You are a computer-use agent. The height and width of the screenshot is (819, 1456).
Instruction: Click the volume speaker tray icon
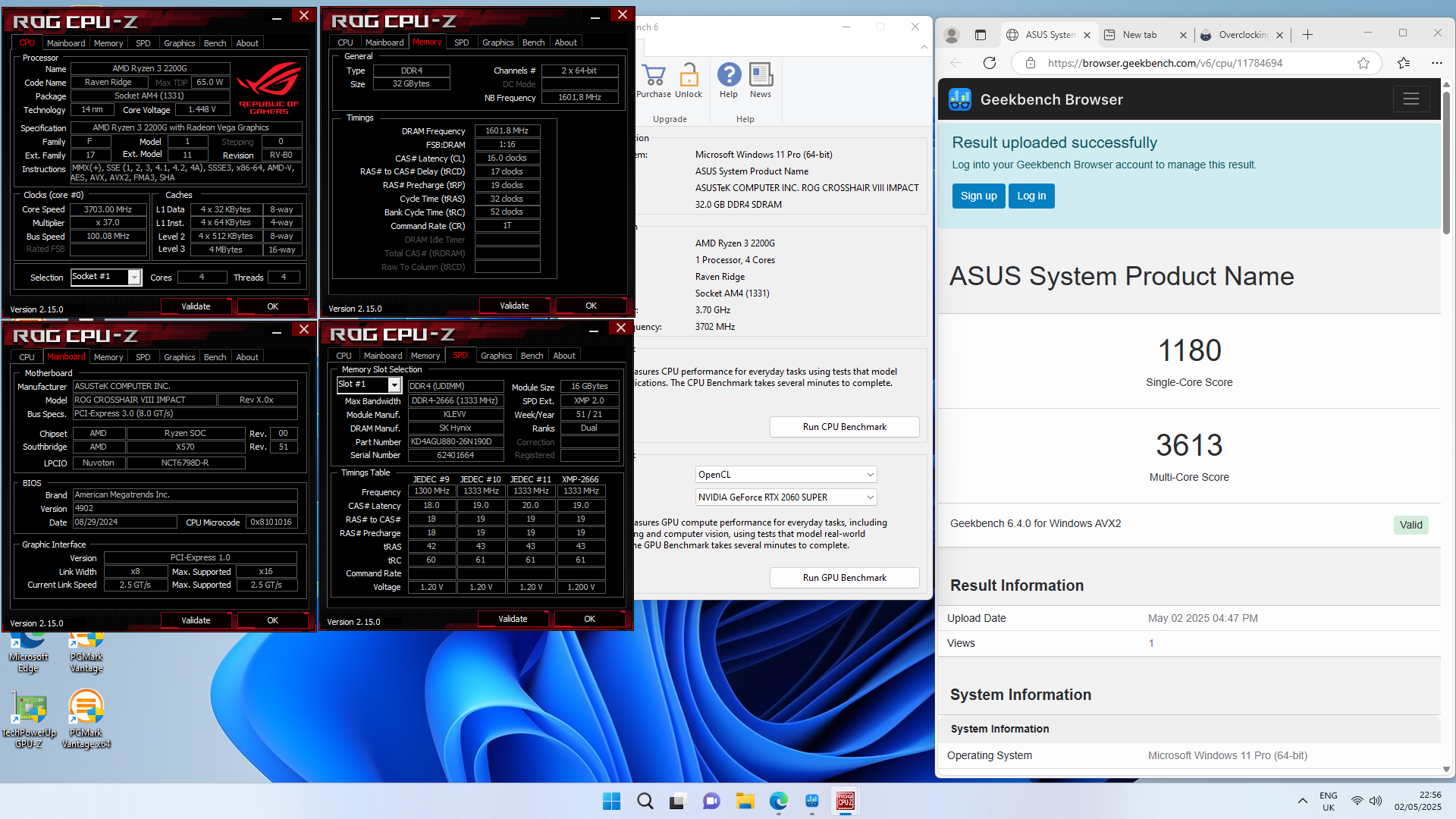pyautogui.click(x=1376, y=801)
